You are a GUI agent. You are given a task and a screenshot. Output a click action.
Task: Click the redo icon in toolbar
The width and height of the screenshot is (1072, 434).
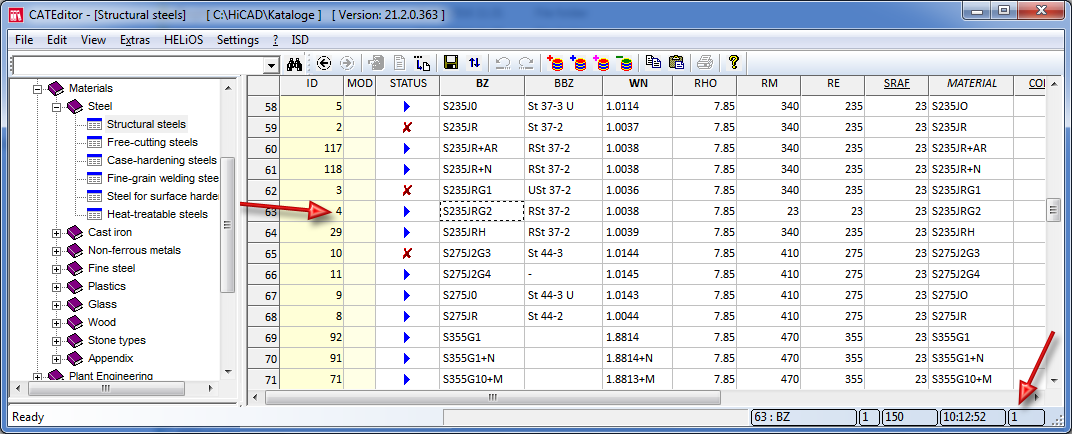point(526,64)
